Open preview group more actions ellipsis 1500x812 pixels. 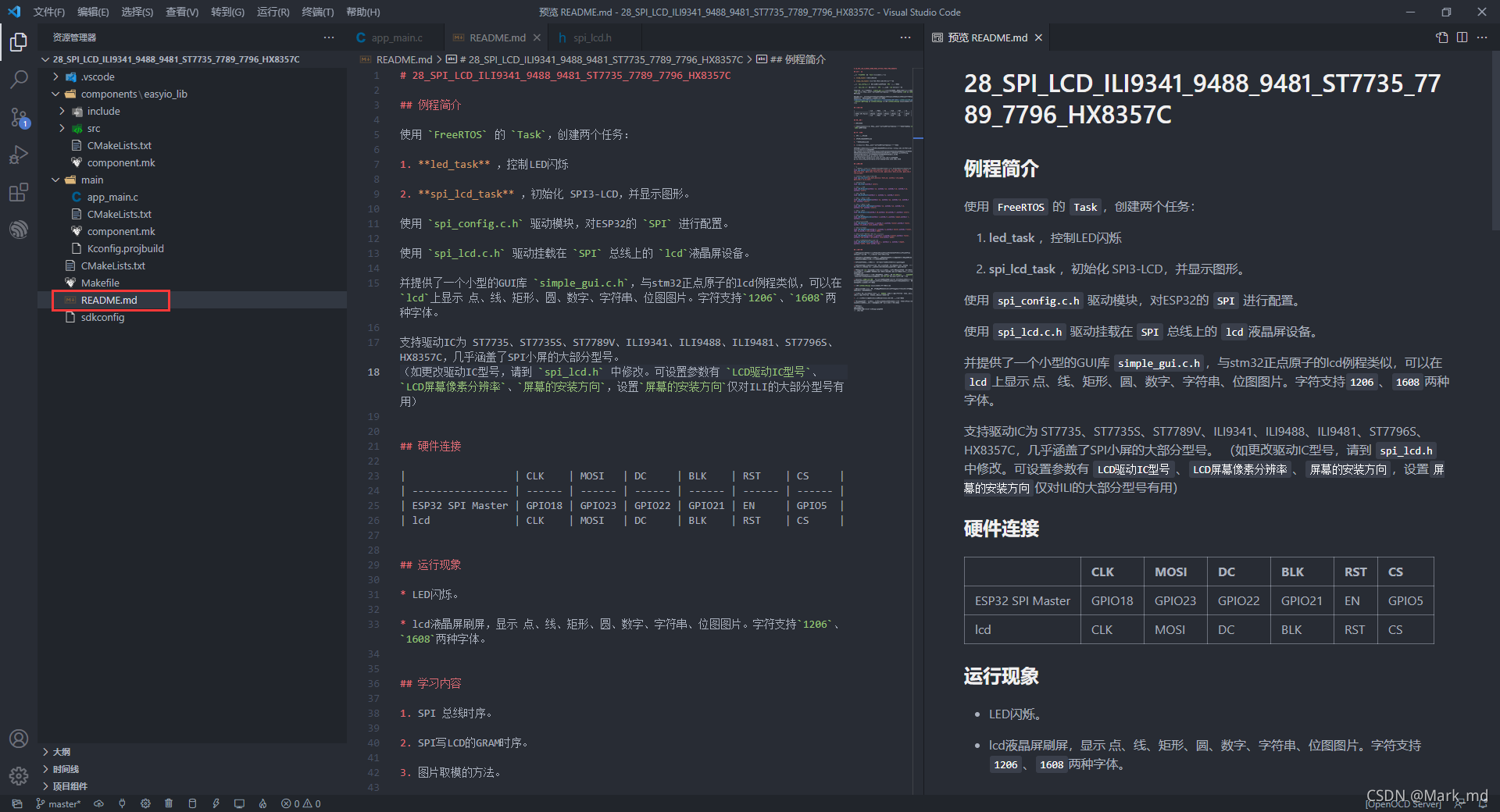pos(1482,37)
